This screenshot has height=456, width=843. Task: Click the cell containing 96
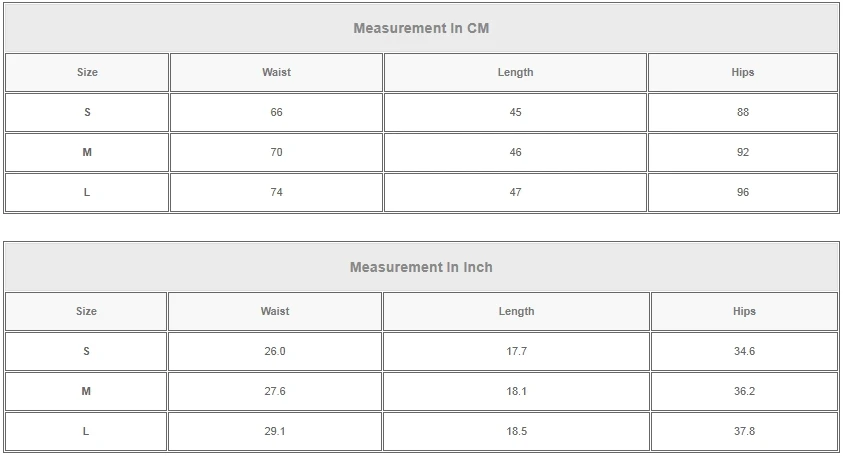click(743, 192)
